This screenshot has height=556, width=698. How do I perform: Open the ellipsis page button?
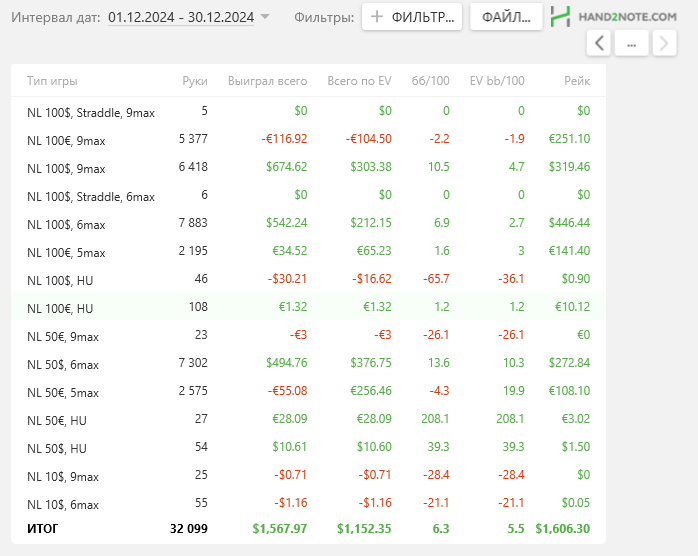point(631,43)
